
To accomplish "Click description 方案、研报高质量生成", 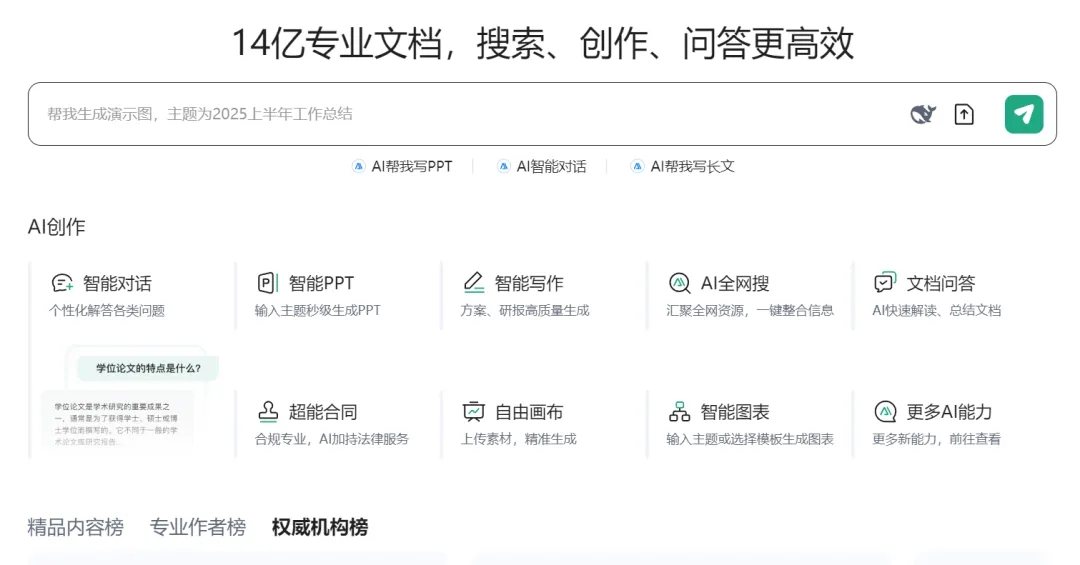I will pyautogui.click(x=525, y=310).
